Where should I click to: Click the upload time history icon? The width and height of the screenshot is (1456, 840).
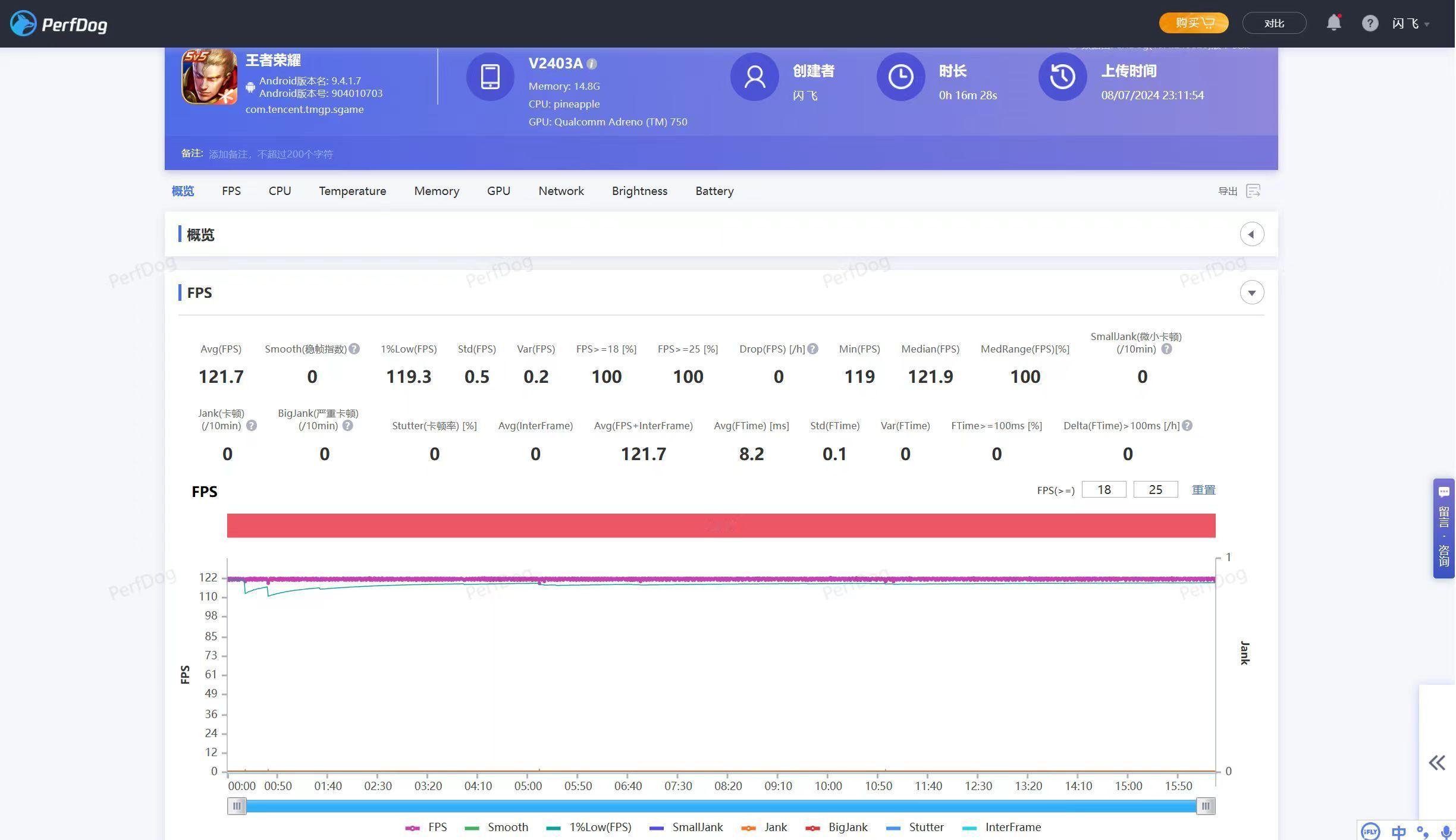pyautogui.click(x=1063, y=77)
